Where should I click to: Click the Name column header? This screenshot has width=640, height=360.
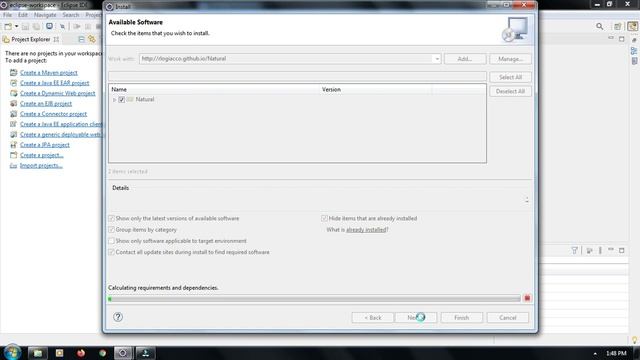click(214, 89)
